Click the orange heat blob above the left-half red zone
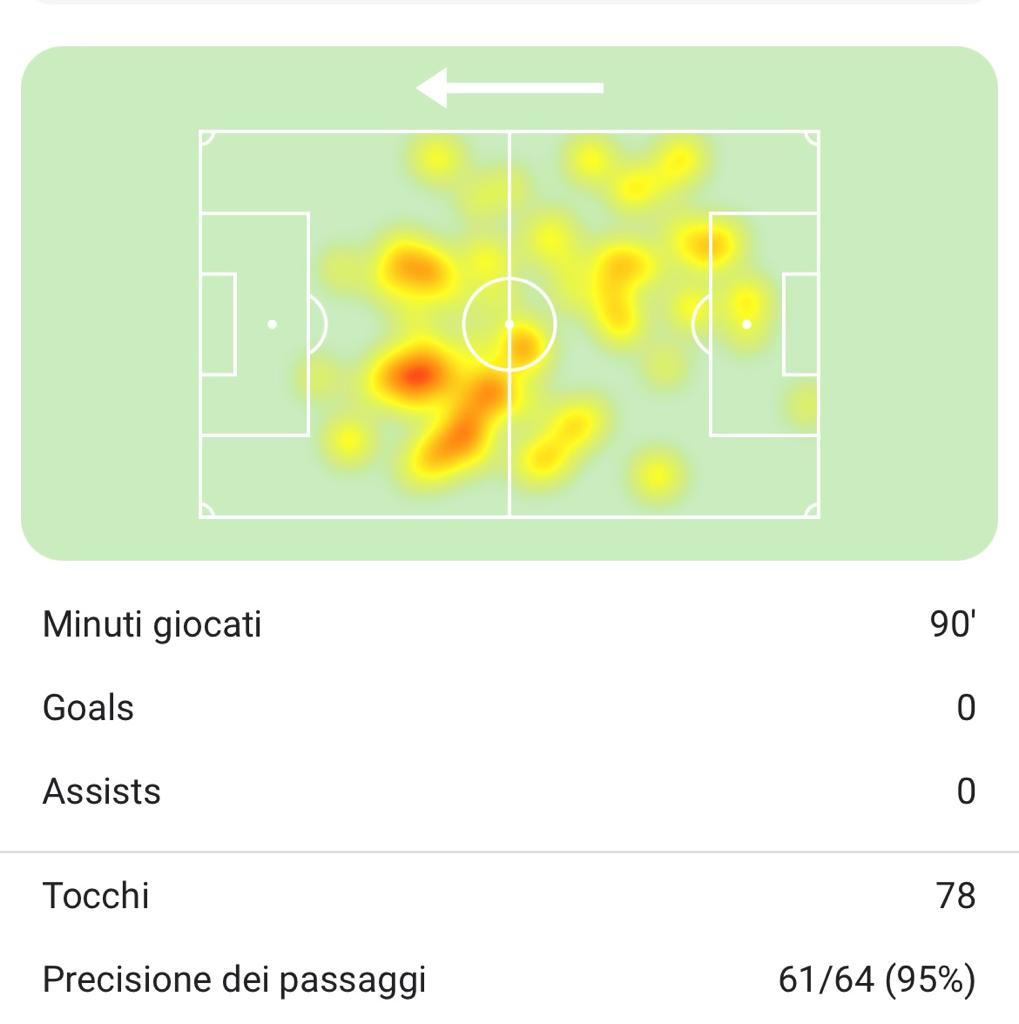 click(413, 268)
